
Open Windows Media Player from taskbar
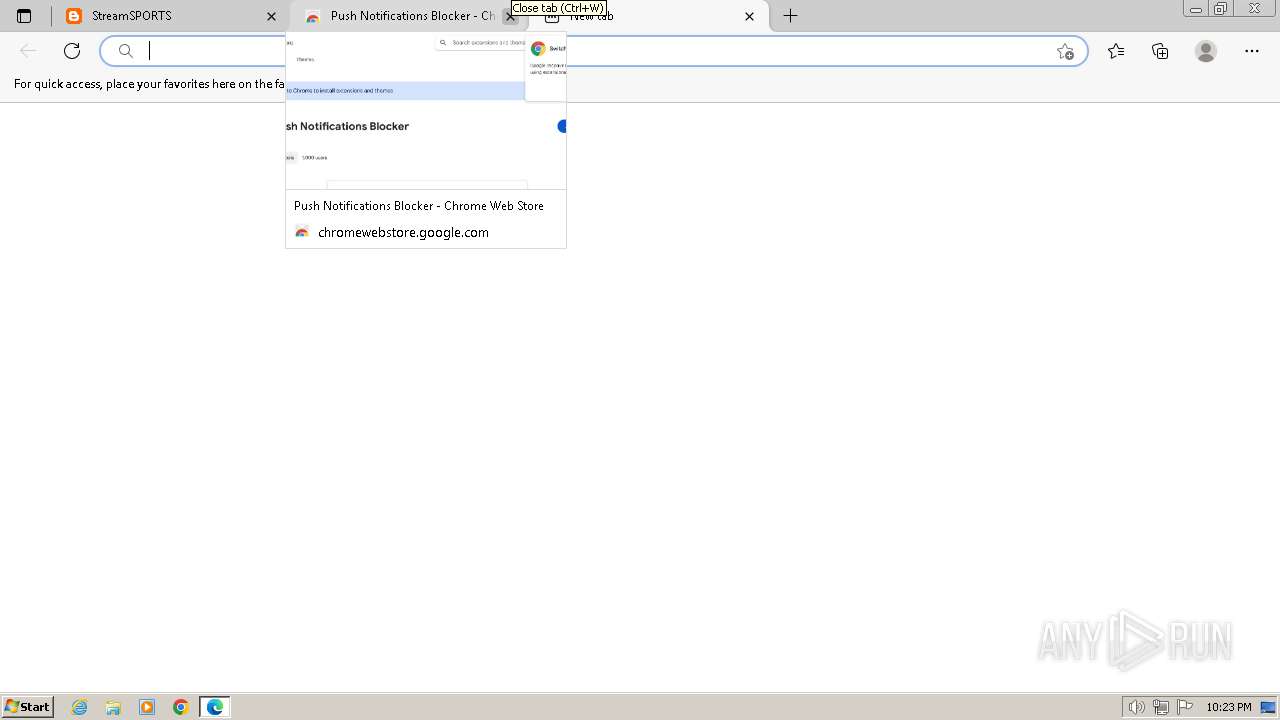147,707
